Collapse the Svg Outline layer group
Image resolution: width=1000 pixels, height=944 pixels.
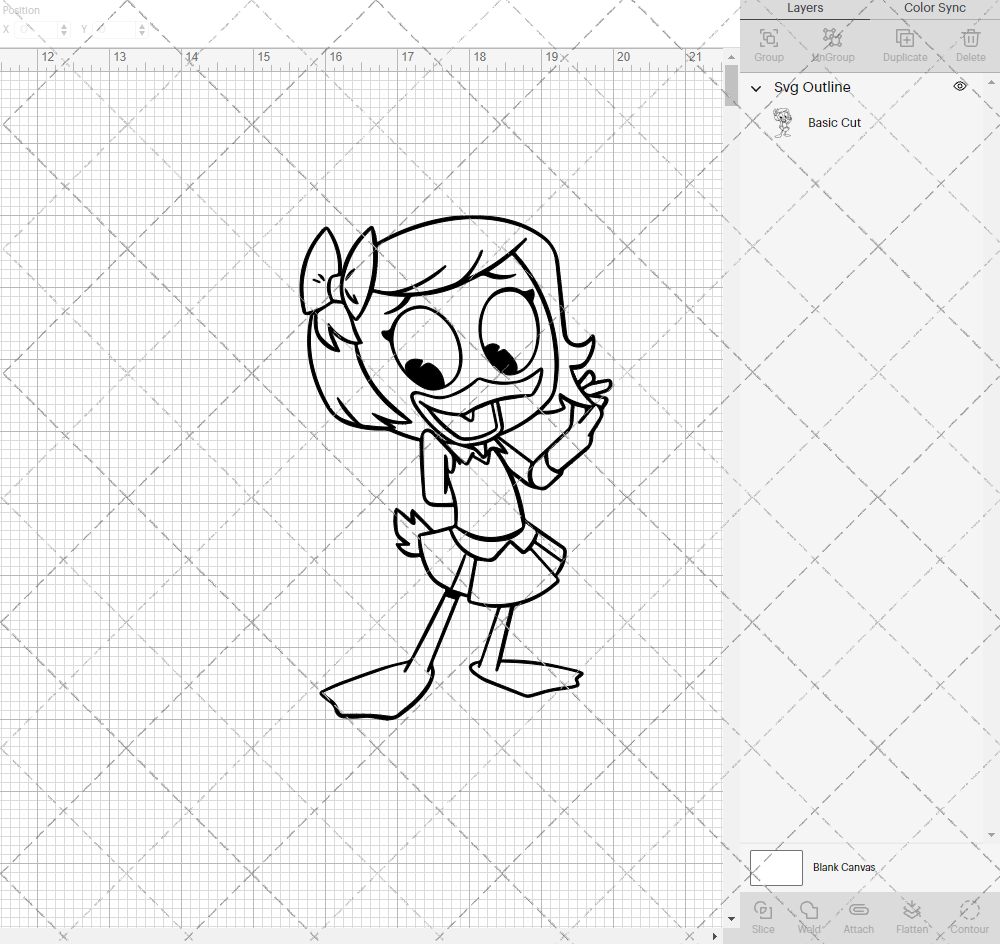(x=756, y=88)
